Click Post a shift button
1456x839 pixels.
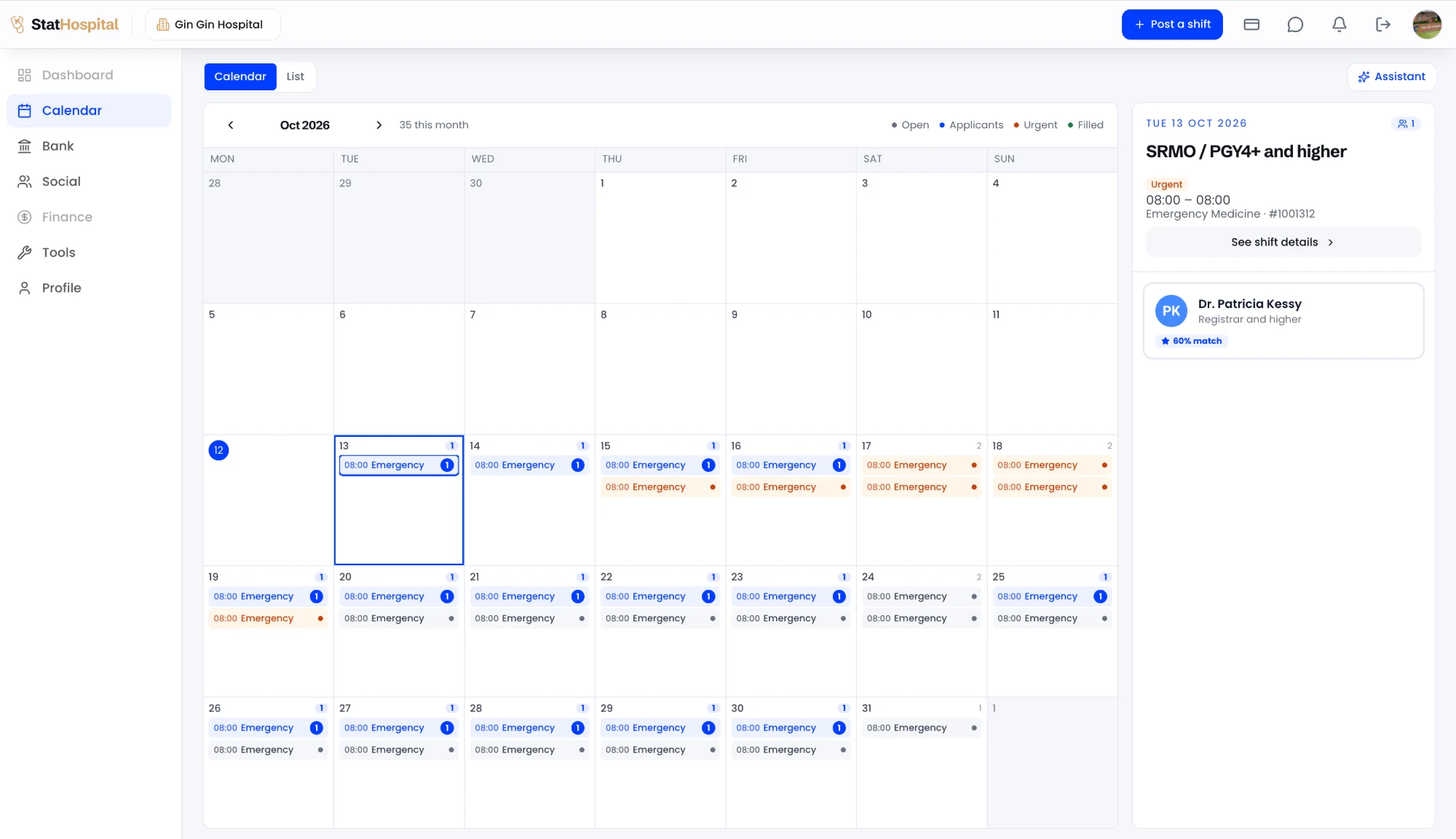click(x=1172, y=25)
